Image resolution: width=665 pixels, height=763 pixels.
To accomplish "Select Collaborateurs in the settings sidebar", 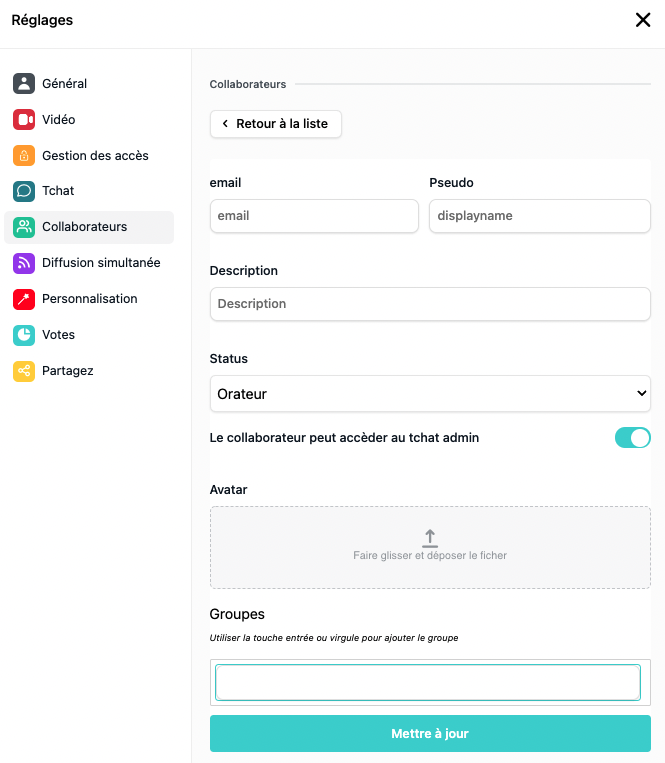I will [x=89, y=227].
